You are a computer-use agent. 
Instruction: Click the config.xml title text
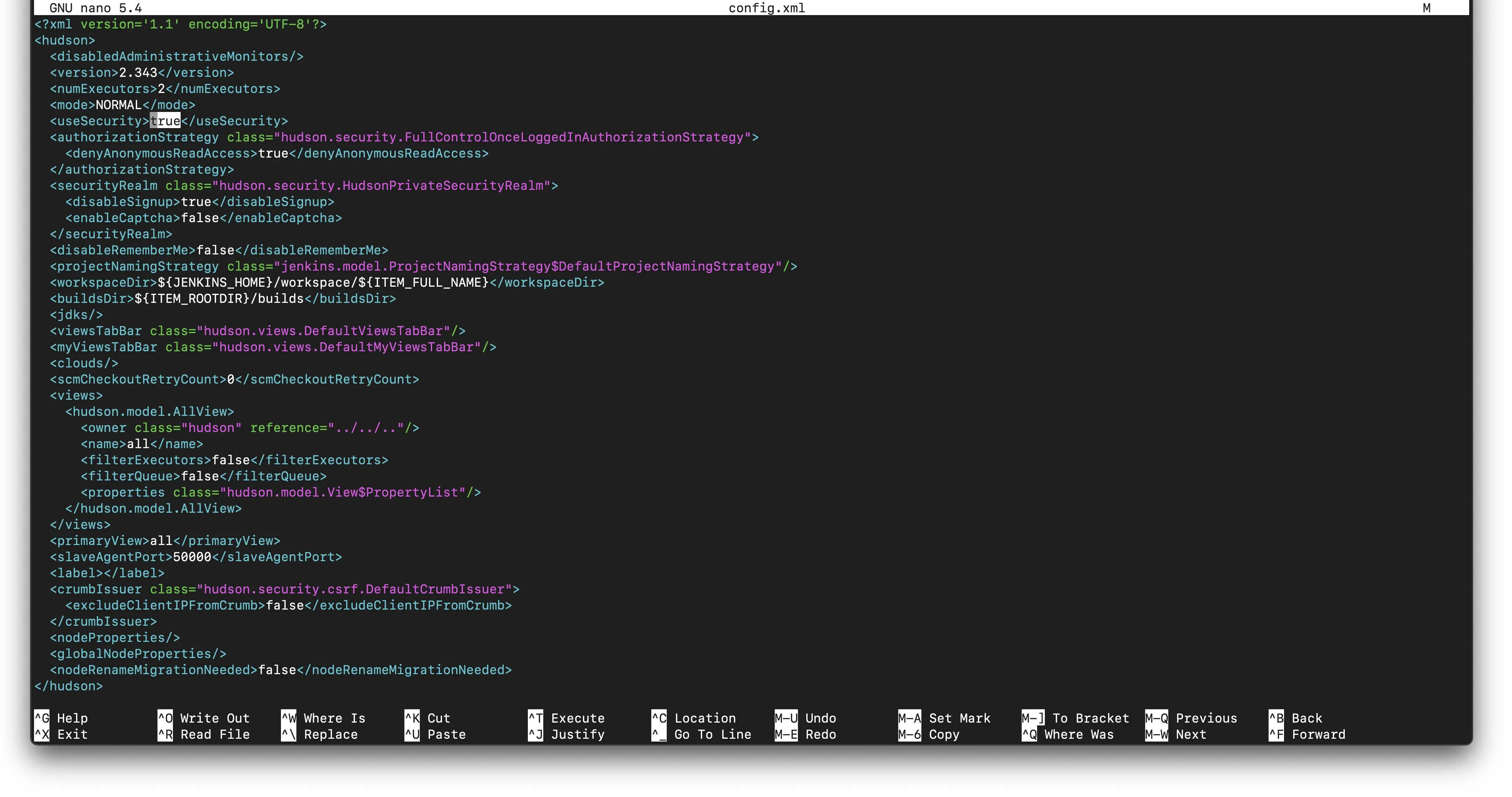(x=767, y=8)
